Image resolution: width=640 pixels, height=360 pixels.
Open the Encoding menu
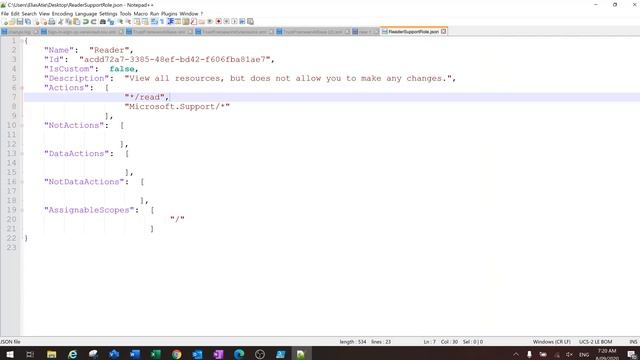[62, 13]
